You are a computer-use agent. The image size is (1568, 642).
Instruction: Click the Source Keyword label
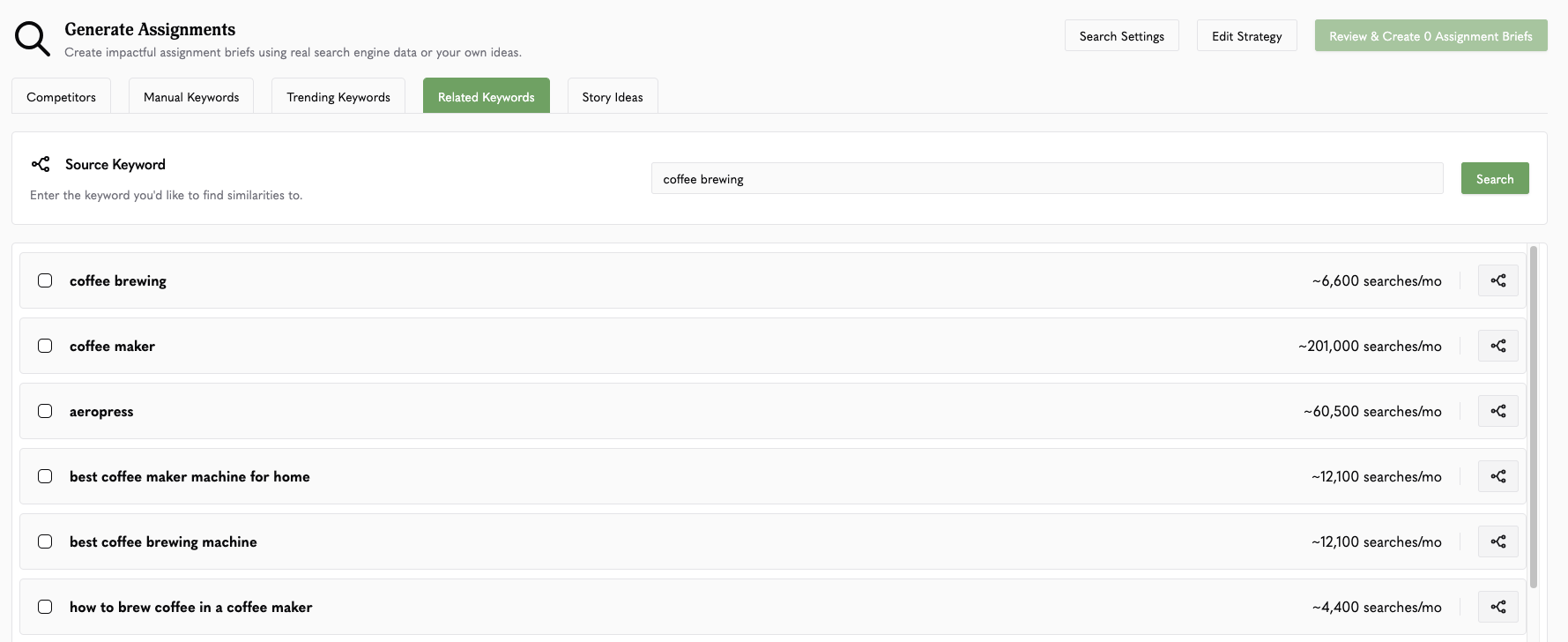(115, 164)
